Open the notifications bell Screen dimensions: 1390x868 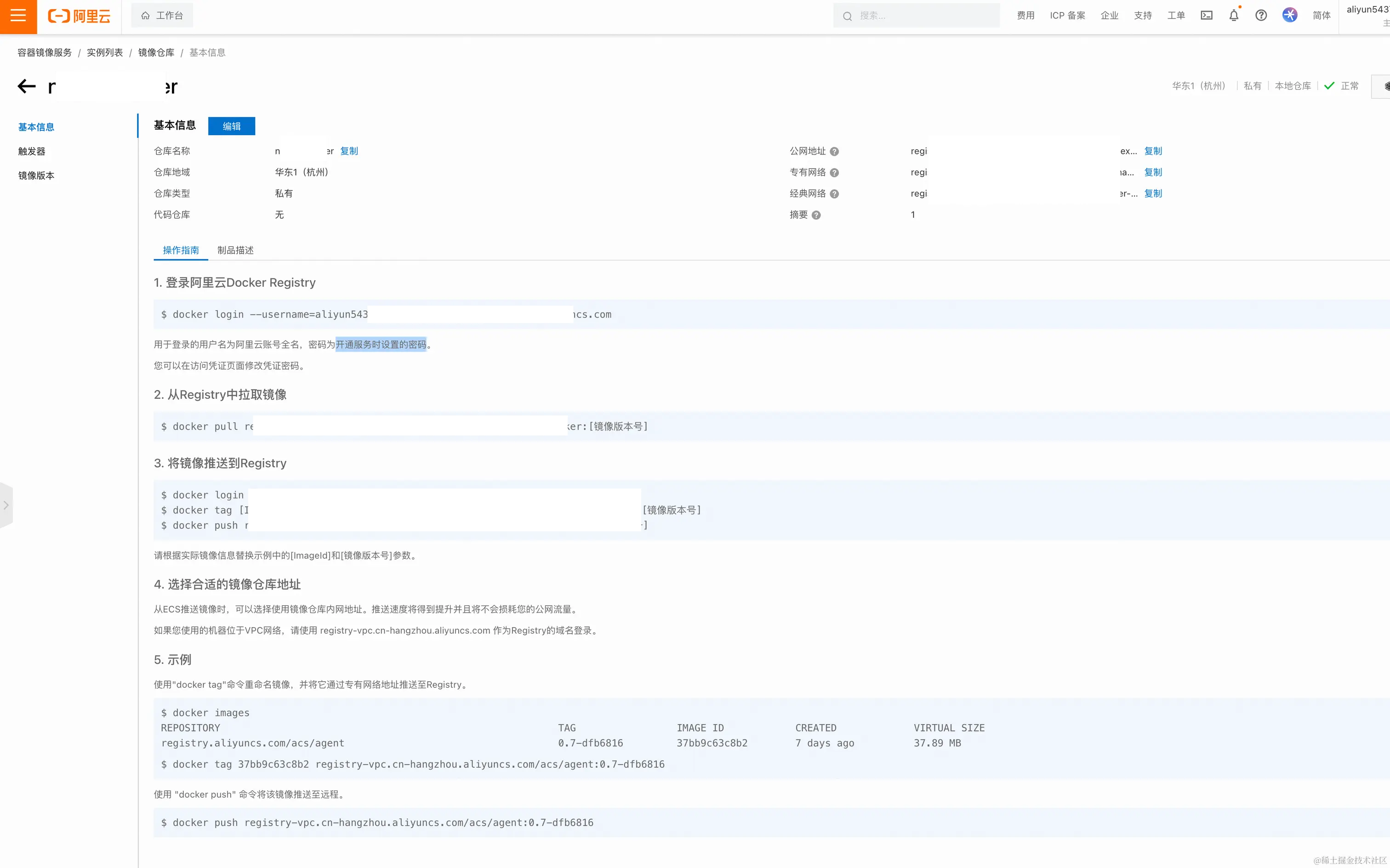(1233, 16)
